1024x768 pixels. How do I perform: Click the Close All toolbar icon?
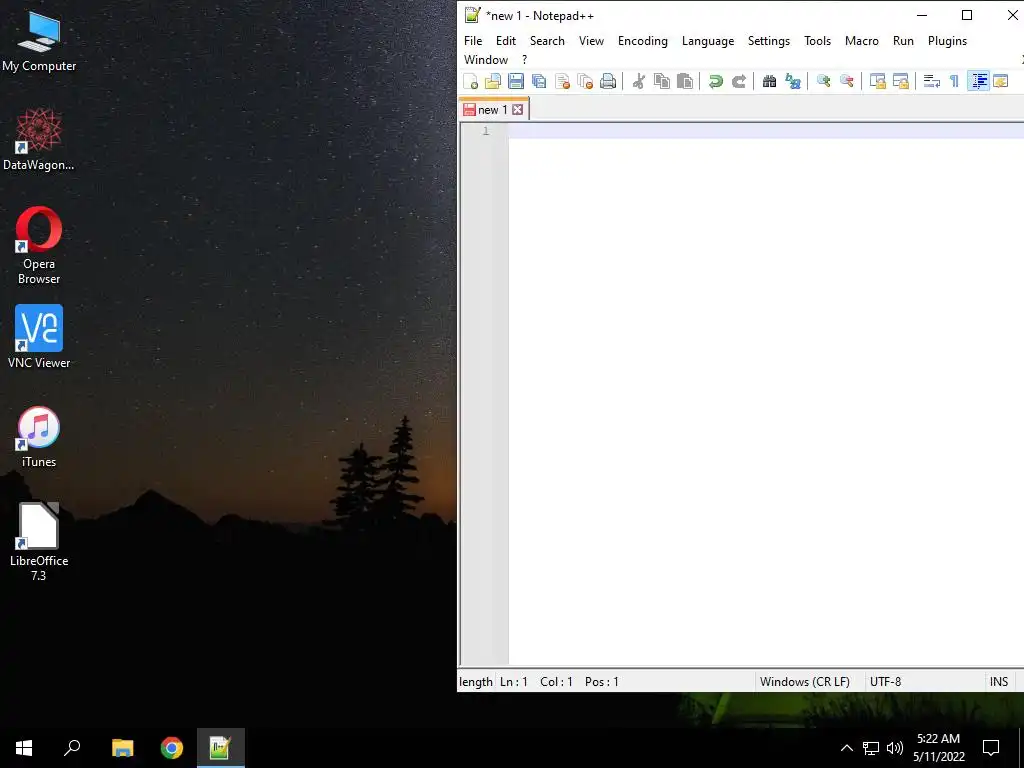click(x=584, y=81)
